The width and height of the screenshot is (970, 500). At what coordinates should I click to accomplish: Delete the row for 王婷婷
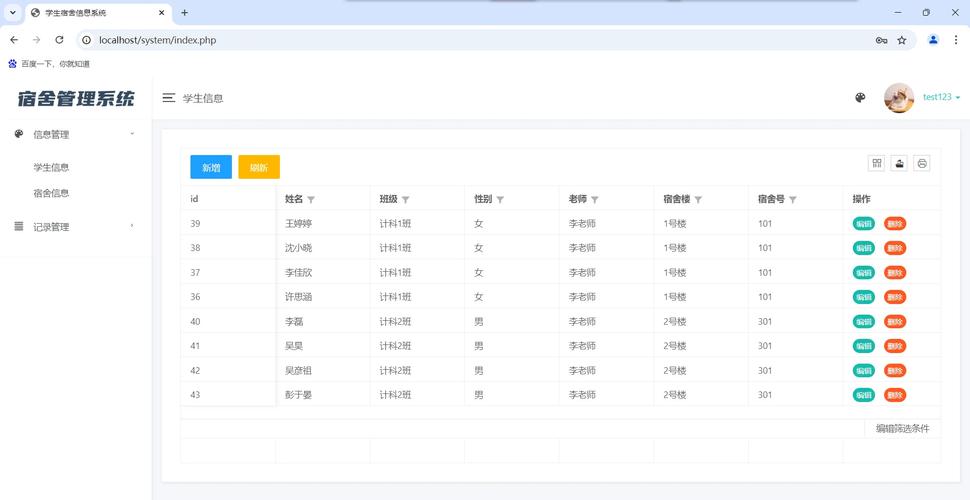pyautogui.click(x=895, y=223)
